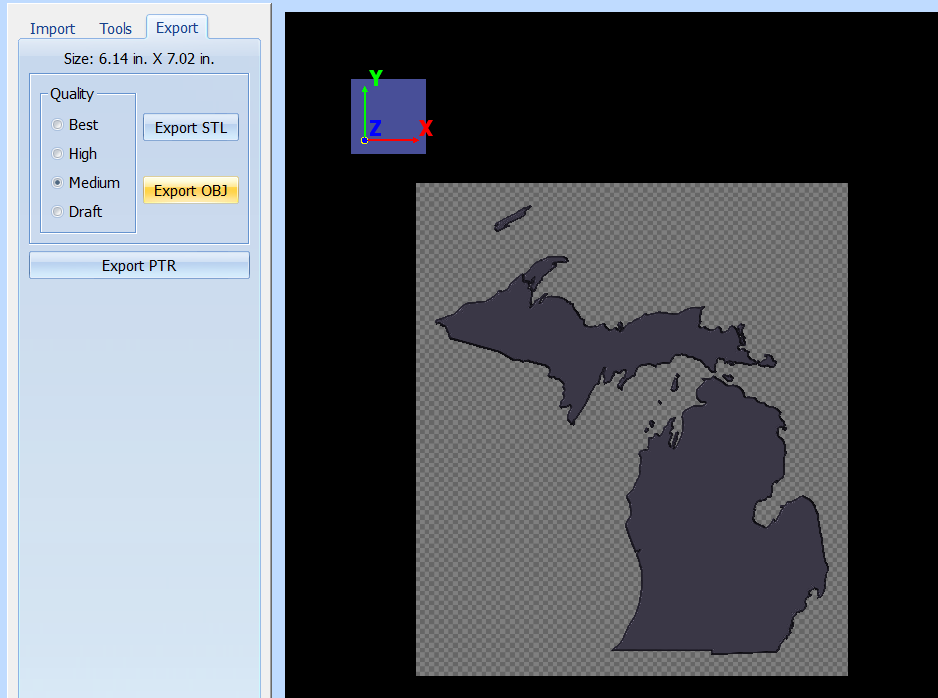Image resolution: width=938 pixels, height=698 pixels.
Task: Open the Tools tab
Action: point(115,29)
